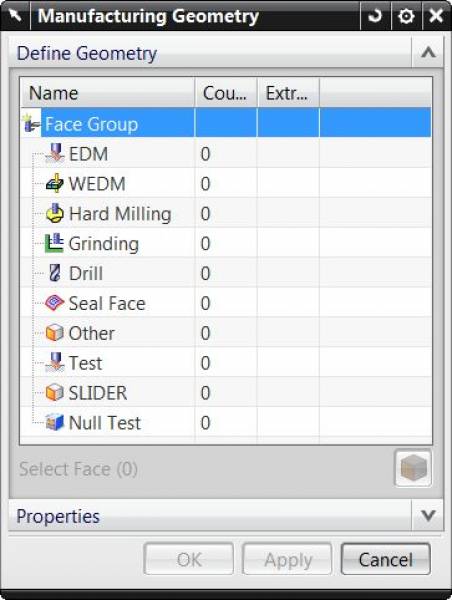Click the Null Test cube icon
The width and height of the screenshot is (452, 600).
(x=54, y=422)
